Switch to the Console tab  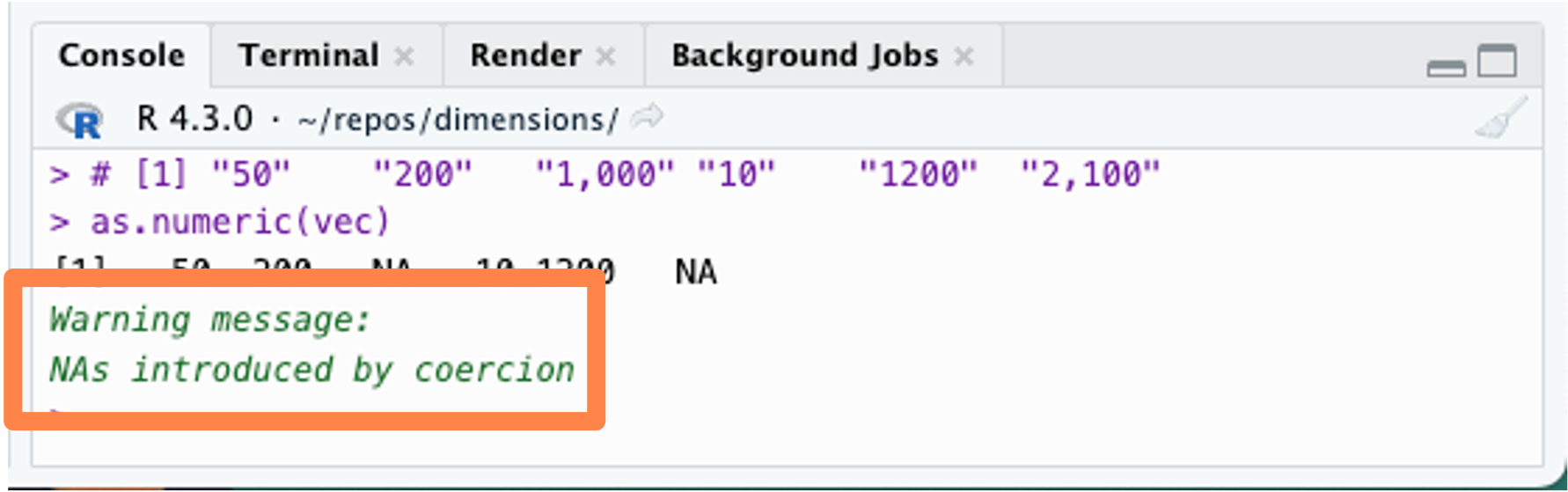(121, 55)
